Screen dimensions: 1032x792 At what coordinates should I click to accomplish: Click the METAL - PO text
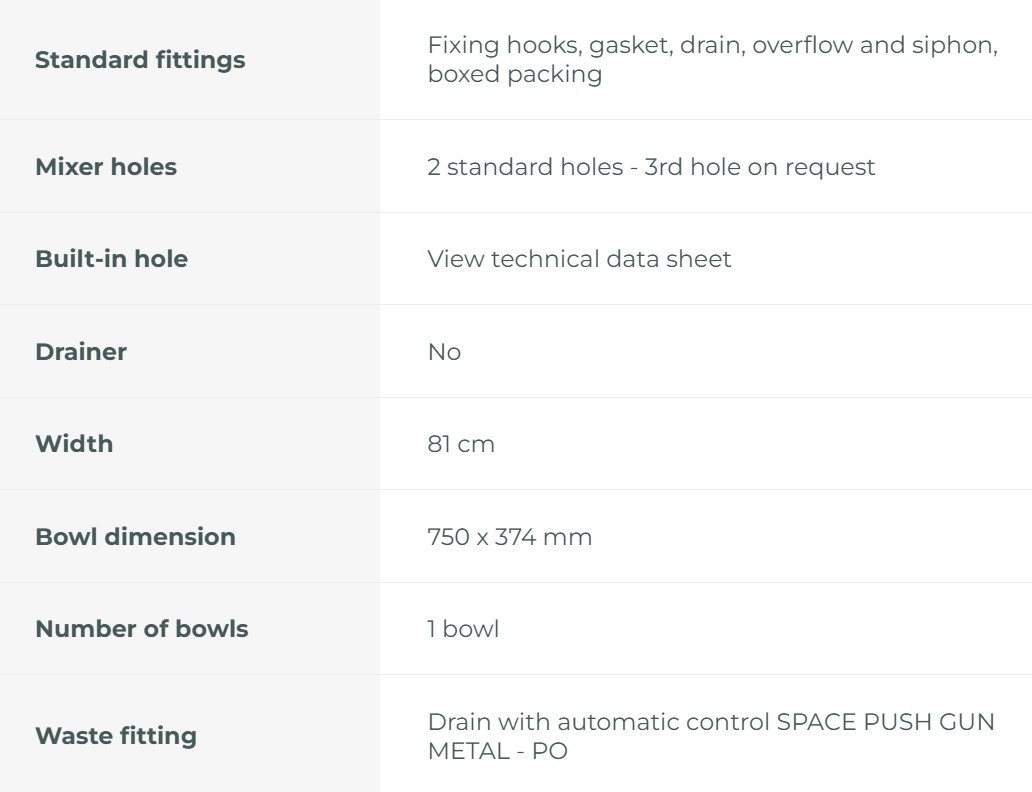click(x=497, y=751)
